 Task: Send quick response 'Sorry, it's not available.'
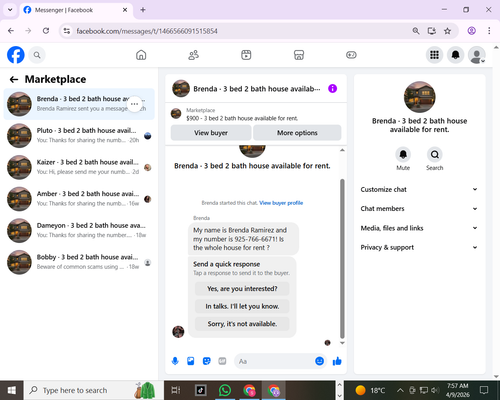(x=242, y=324)
